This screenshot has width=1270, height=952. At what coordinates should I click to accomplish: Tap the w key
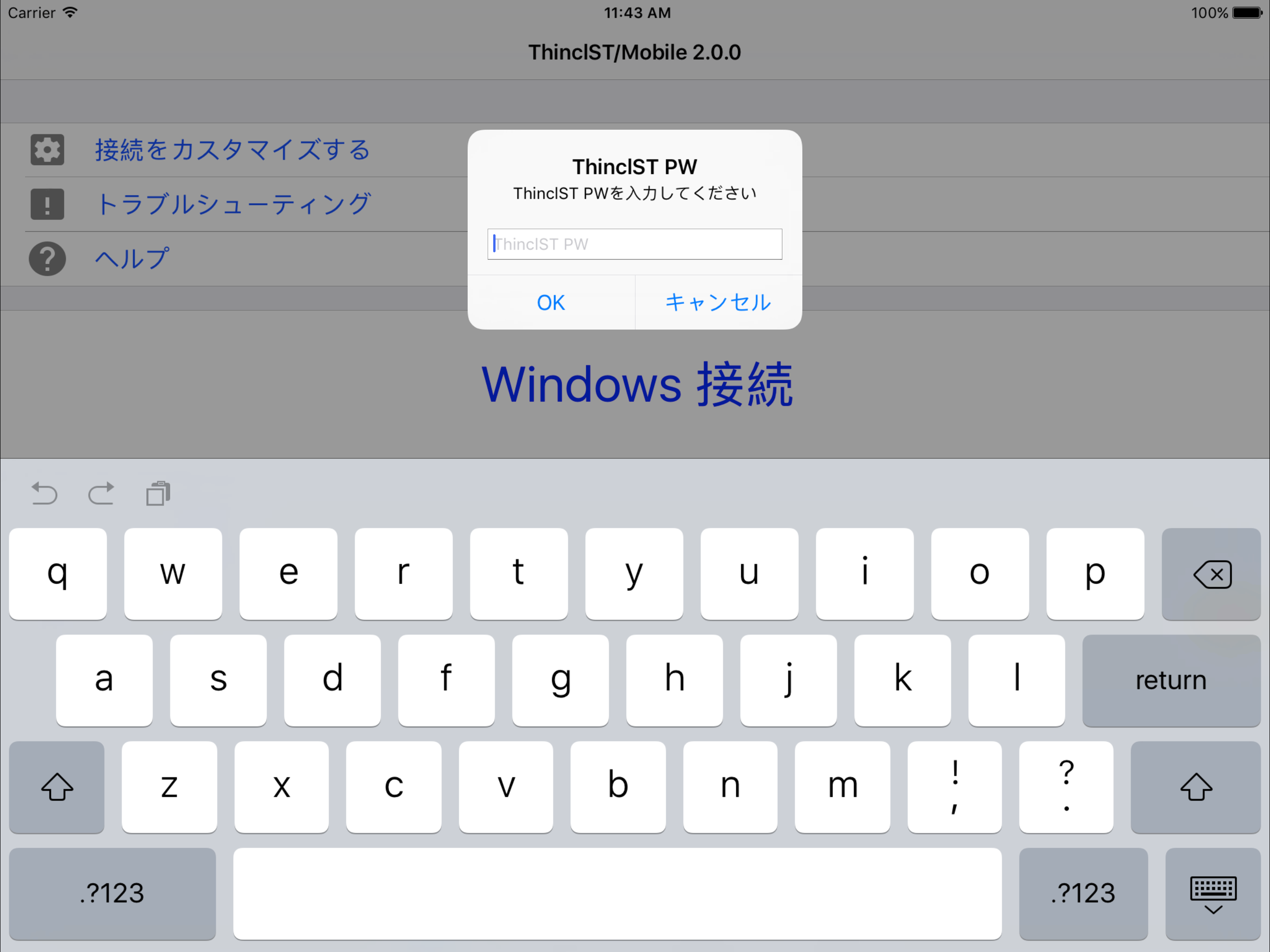tap(173, 574)
